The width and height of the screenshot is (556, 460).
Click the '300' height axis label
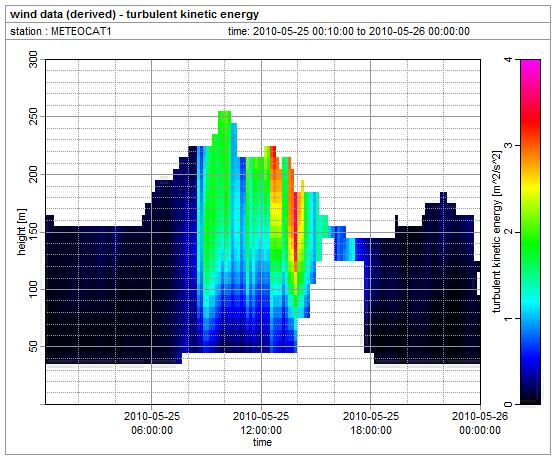click(x=33, y=60)
